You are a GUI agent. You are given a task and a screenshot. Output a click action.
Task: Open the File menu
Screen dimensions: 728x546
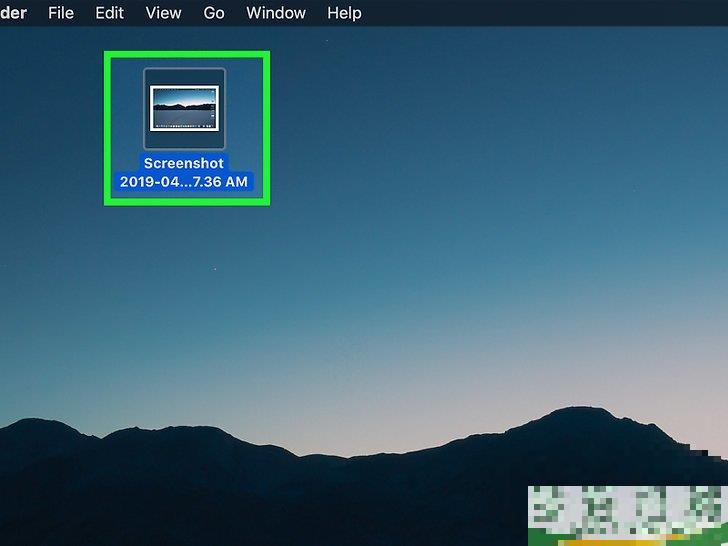61,13
